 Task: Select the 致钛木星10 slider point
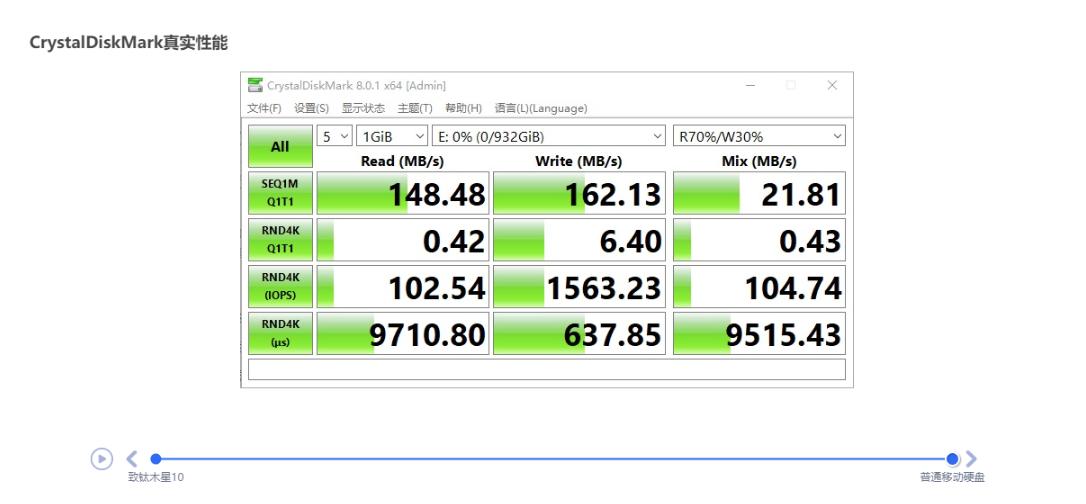click(156, 458)
